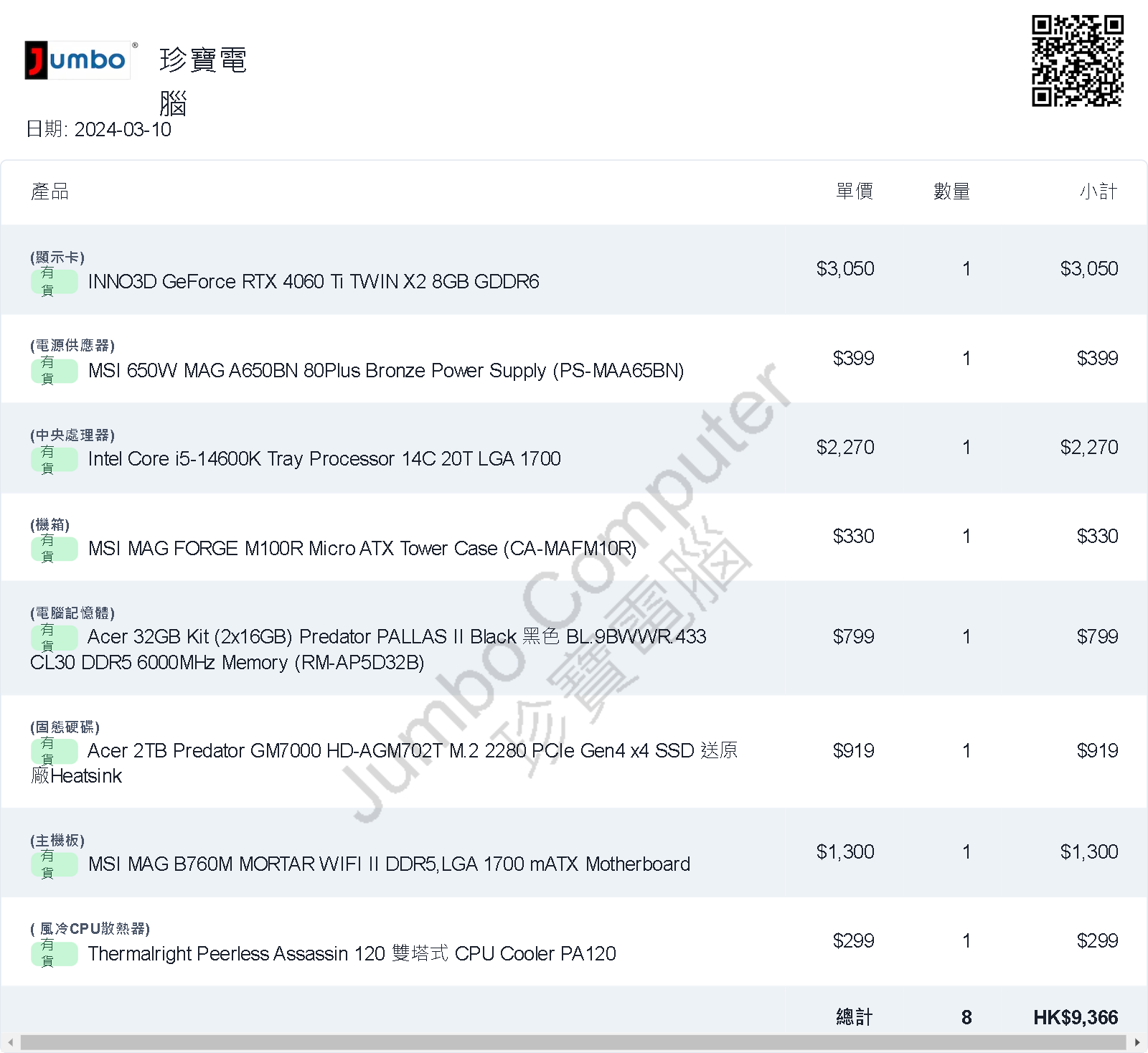This screenshot has height=1053, width=1148.
Task: Click the (中央處理器) category label
Action: point(72,435)
